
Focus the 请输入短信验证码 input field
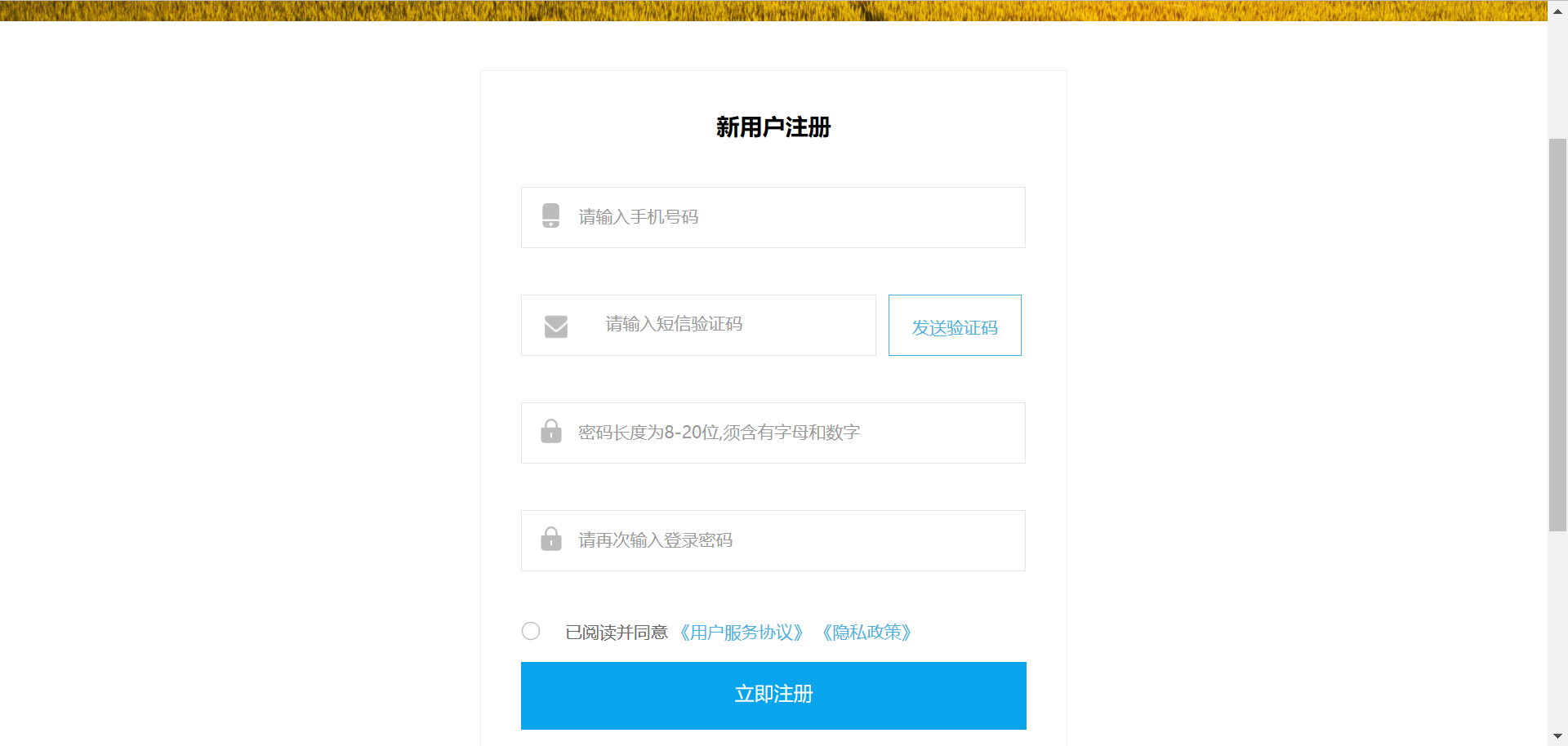click(x=698, y=325)
